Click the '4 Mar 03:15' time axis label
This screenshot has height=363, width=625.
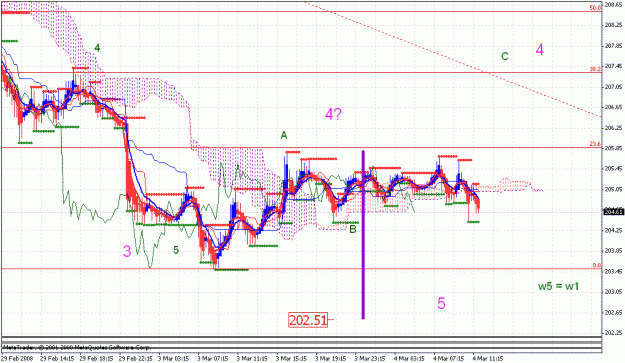coord(409,358)
